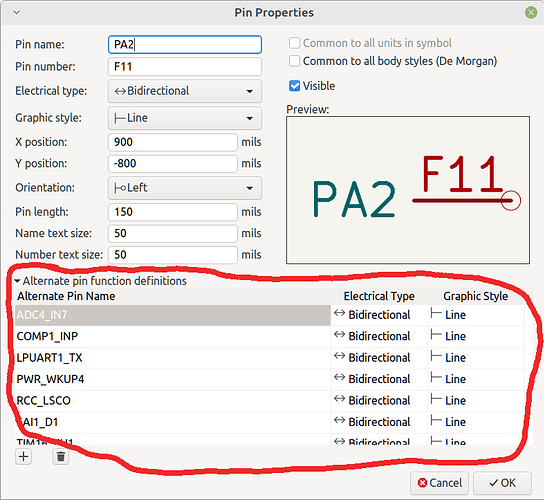Screen dimensions: 544x500
Task: Click bidirectional icon in PWR_WKUP4 row
Action: [x=339, y=378]
